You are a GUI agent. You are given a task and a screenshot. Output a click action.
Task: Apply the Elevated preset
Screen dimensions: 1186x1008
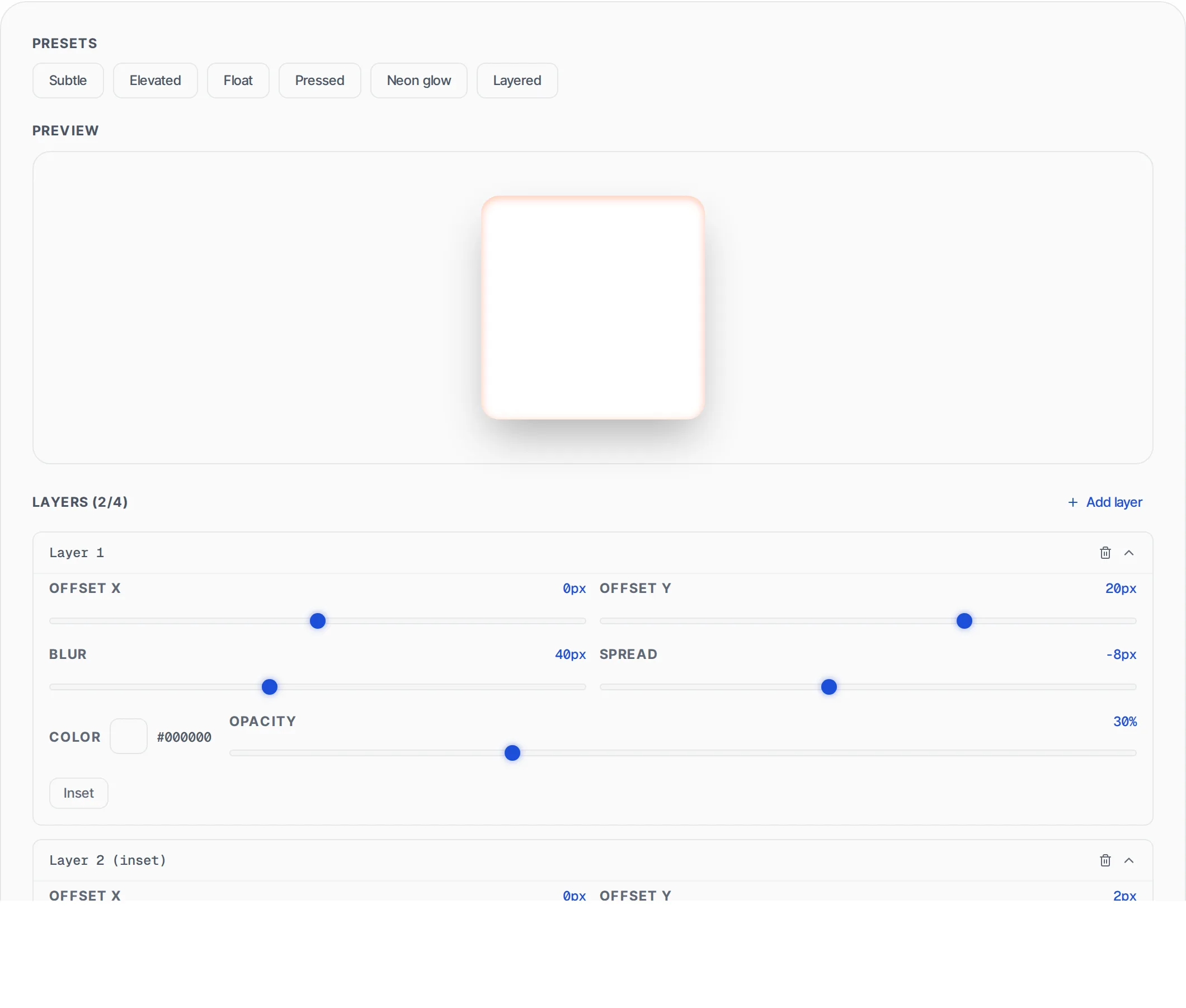[x=155, y=81]
